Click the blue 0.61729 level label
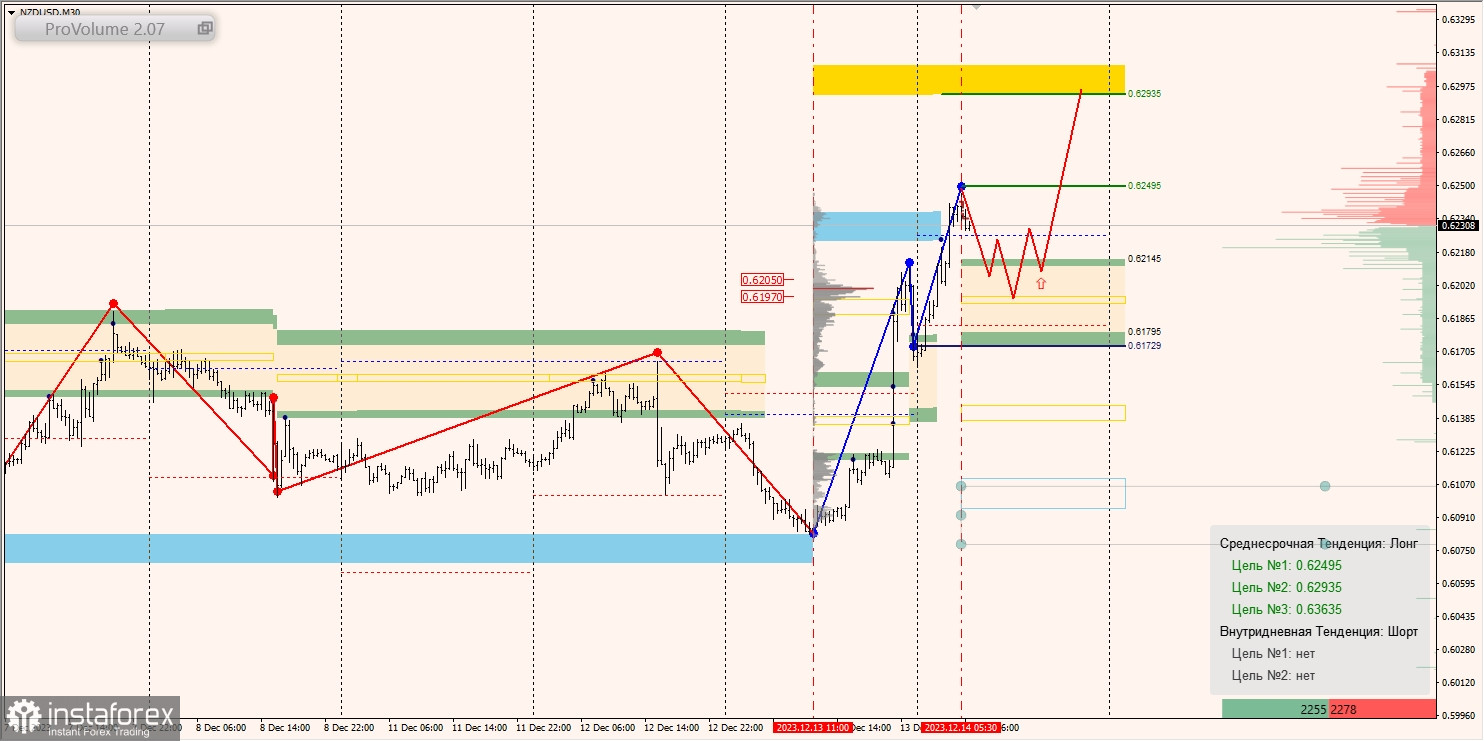Screen dimensions: 1484x741 click(x=1144, y=345)
